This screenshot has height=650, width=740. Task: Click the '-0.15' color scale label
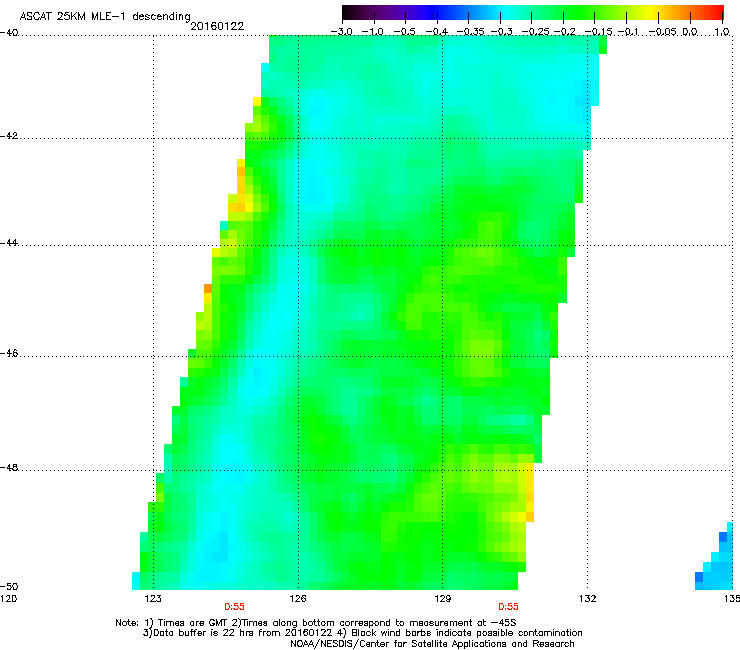pos(598,32)
